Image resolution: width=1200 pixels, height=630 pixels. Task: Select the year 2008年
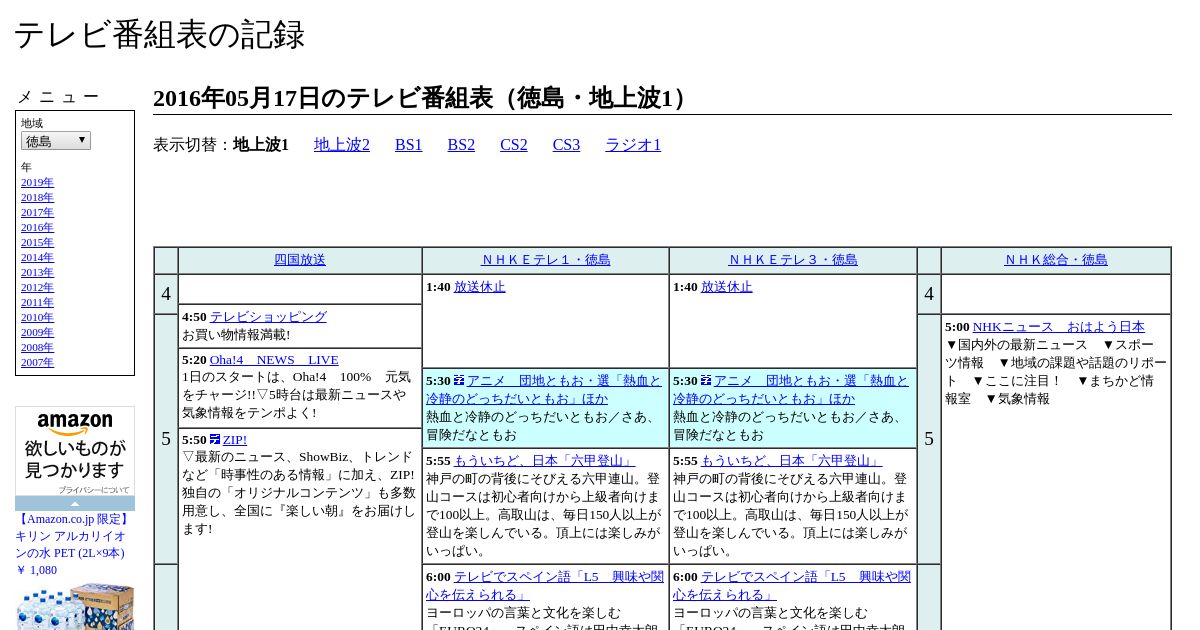[x=37, y=348]
